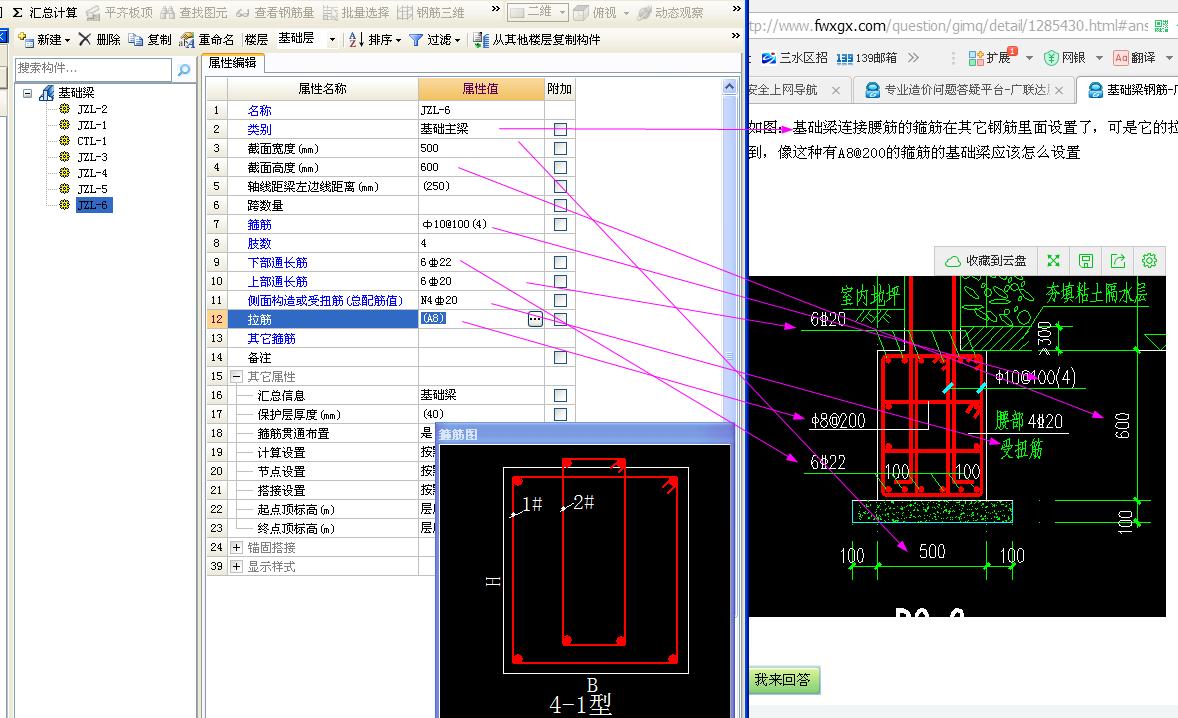1178x718 pixels.
Task: Click the settings gear icon above drawing
Action: pos(1149,261)
